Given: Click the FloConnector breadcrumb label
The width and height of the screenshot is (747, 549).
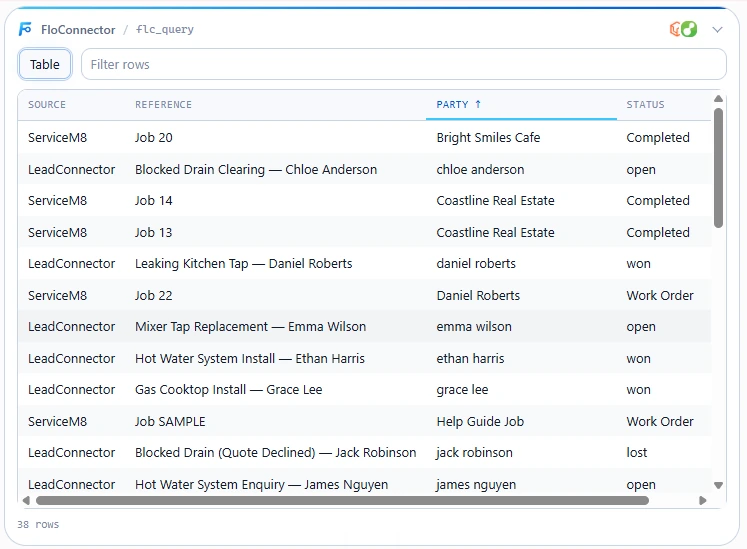Looking at the screenshot, I should [x=78, y=30].
